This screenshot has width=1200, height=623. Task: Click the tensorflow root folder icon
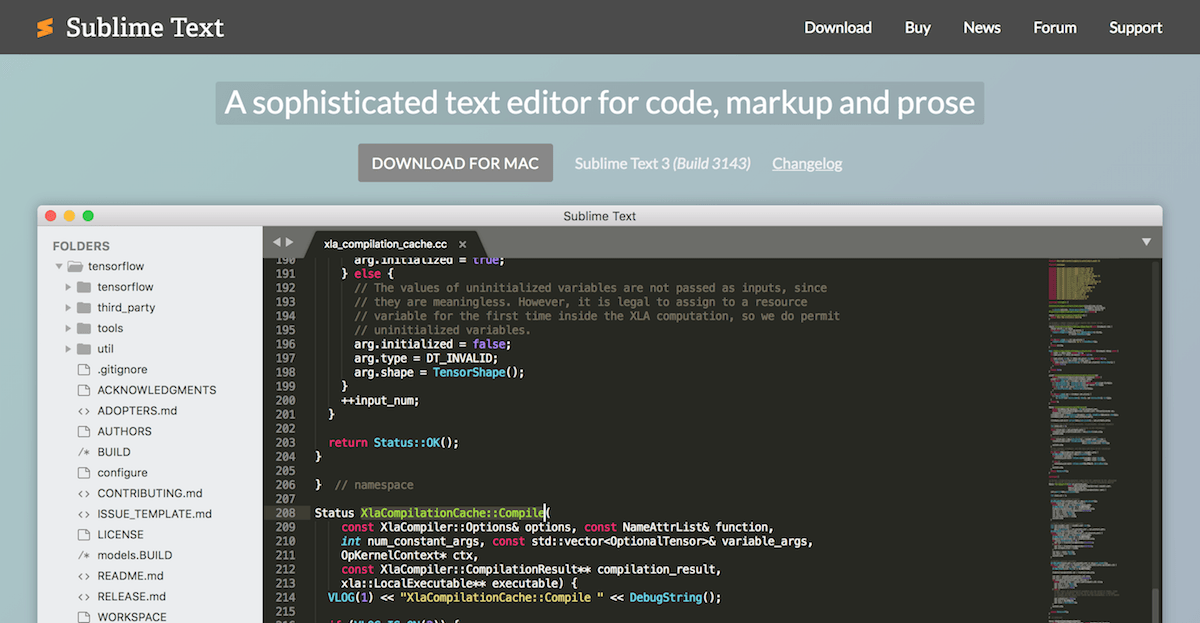75,267
